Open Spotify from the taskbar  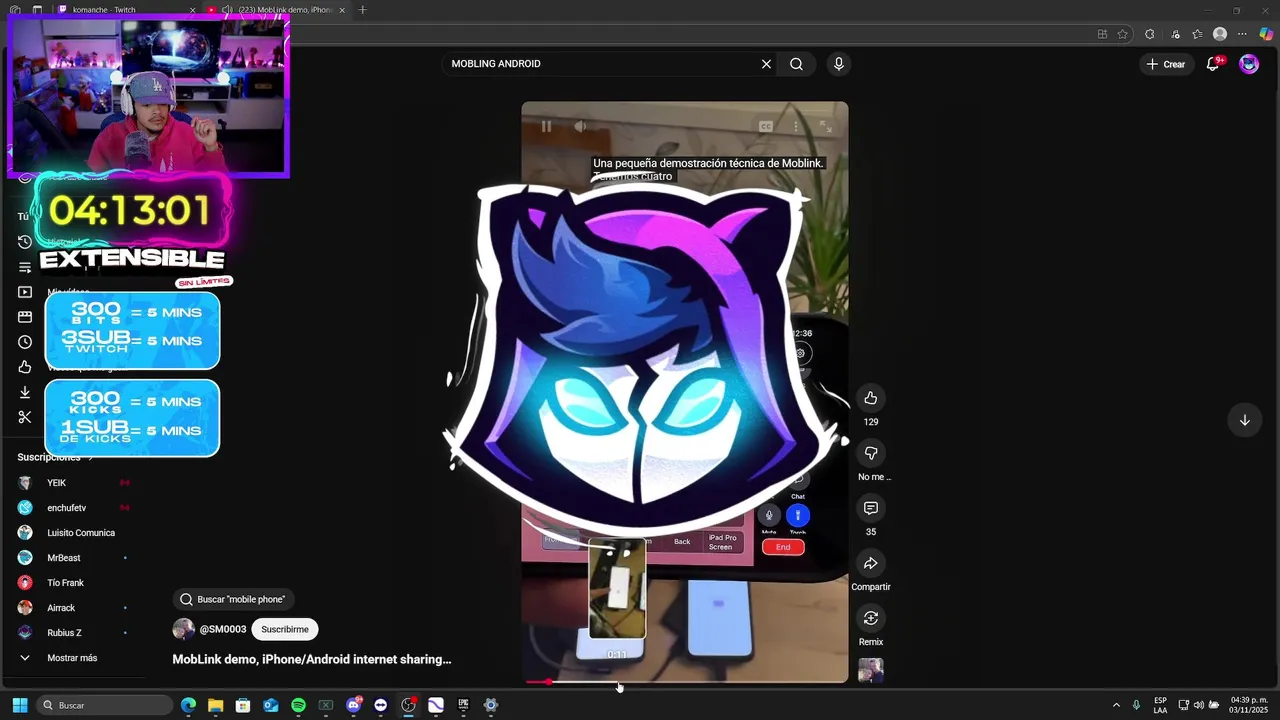point(298,705)
